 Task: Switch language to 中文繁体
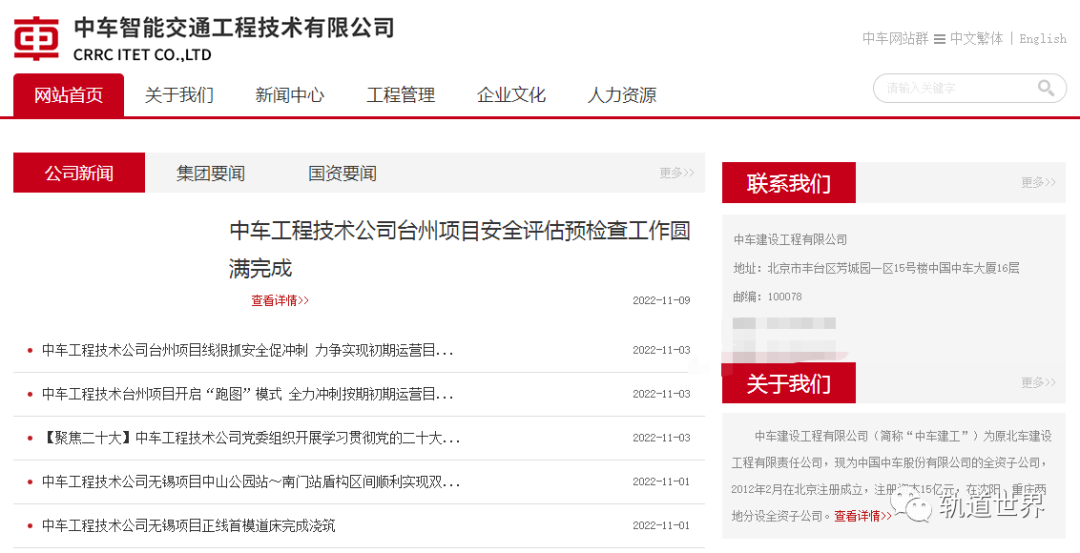pos(977,39)
